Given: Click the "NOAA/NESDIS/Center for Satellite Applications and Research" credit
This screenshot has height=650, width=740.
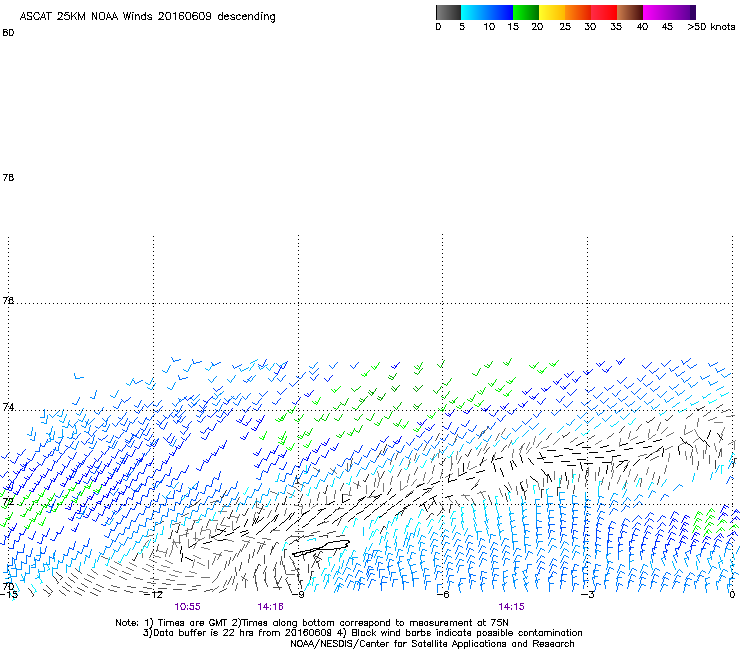Looking at the screenshot, I should coord(432,644).
